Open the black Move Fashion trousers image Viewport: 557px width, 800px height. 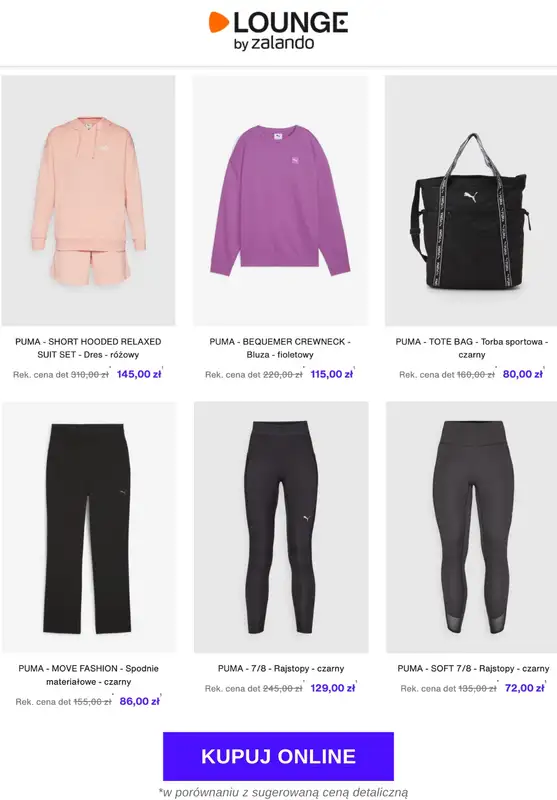[x=89, y=527]
